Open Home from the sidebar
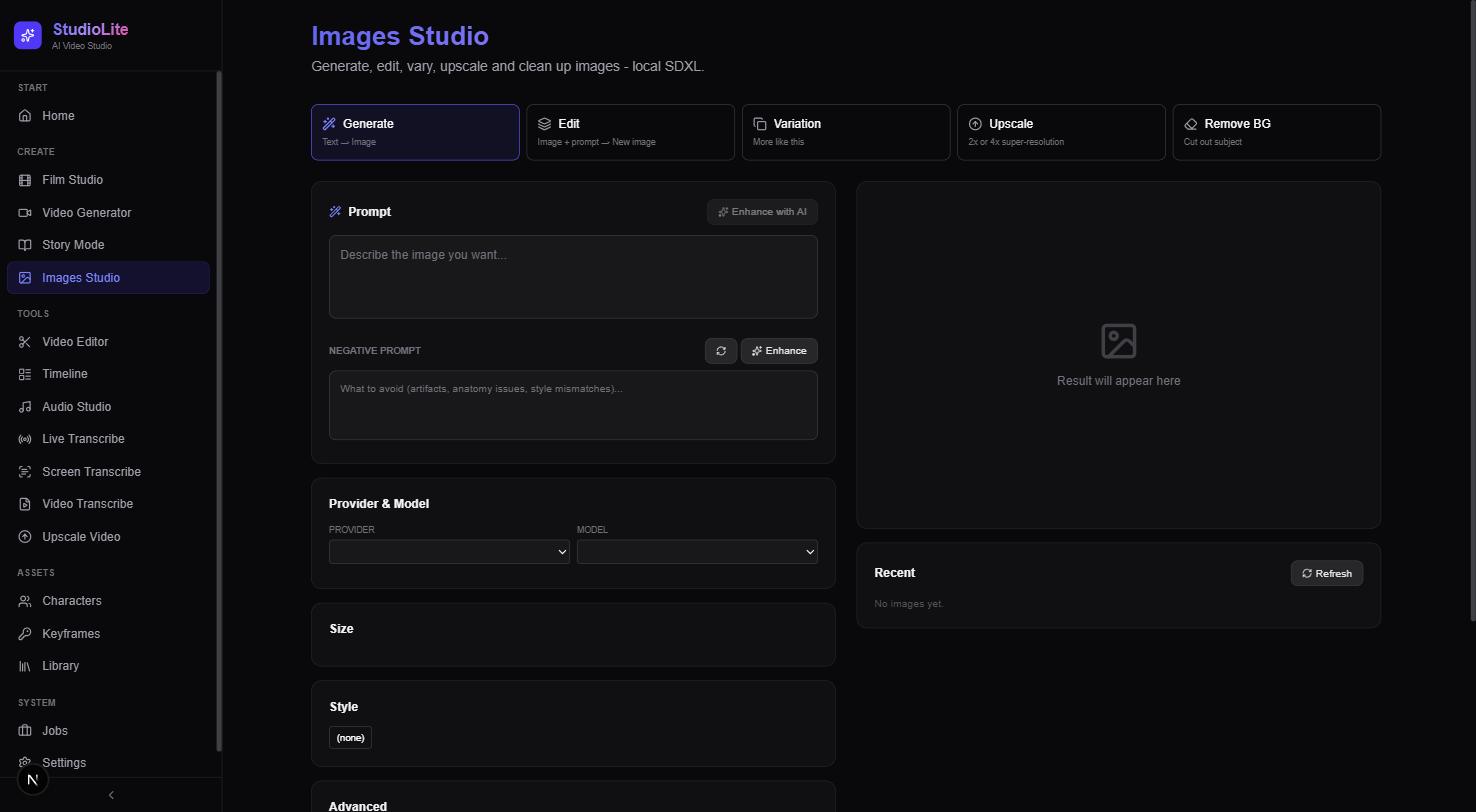1476x812 pixels. pos(108,116)
